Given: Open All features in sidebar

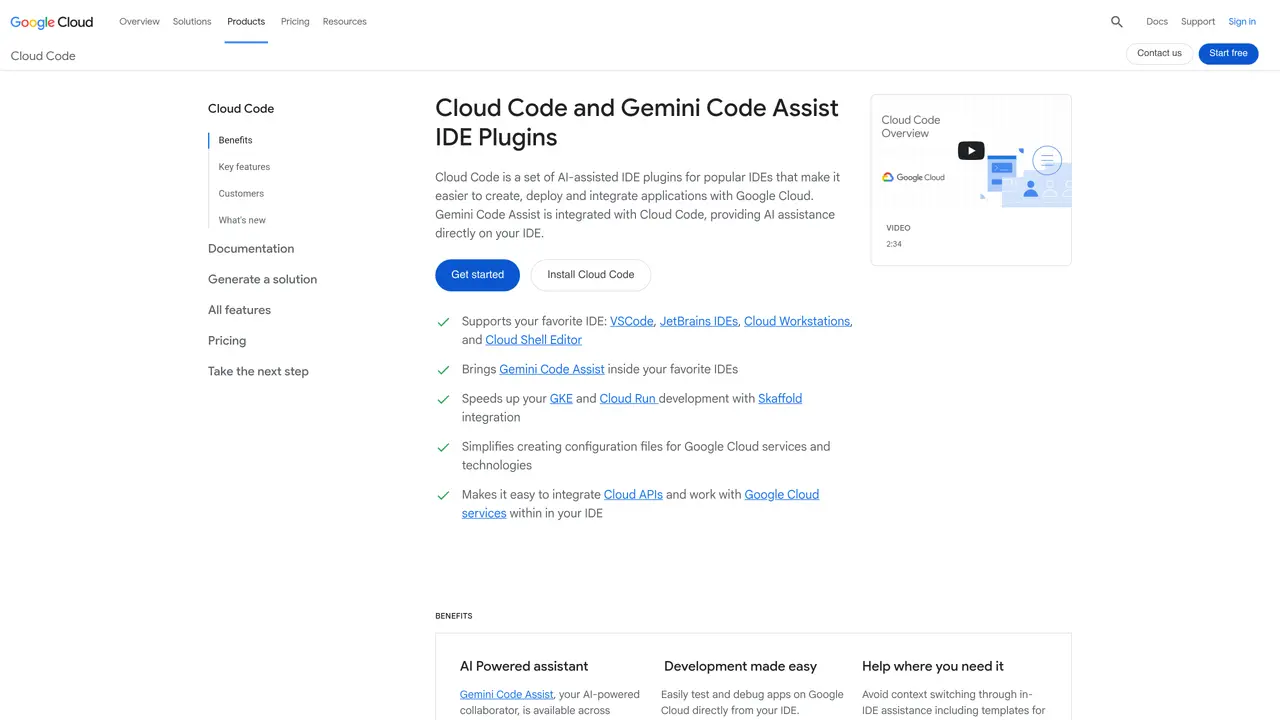Looking at the screenshot, I should click(x=239, y=310).
